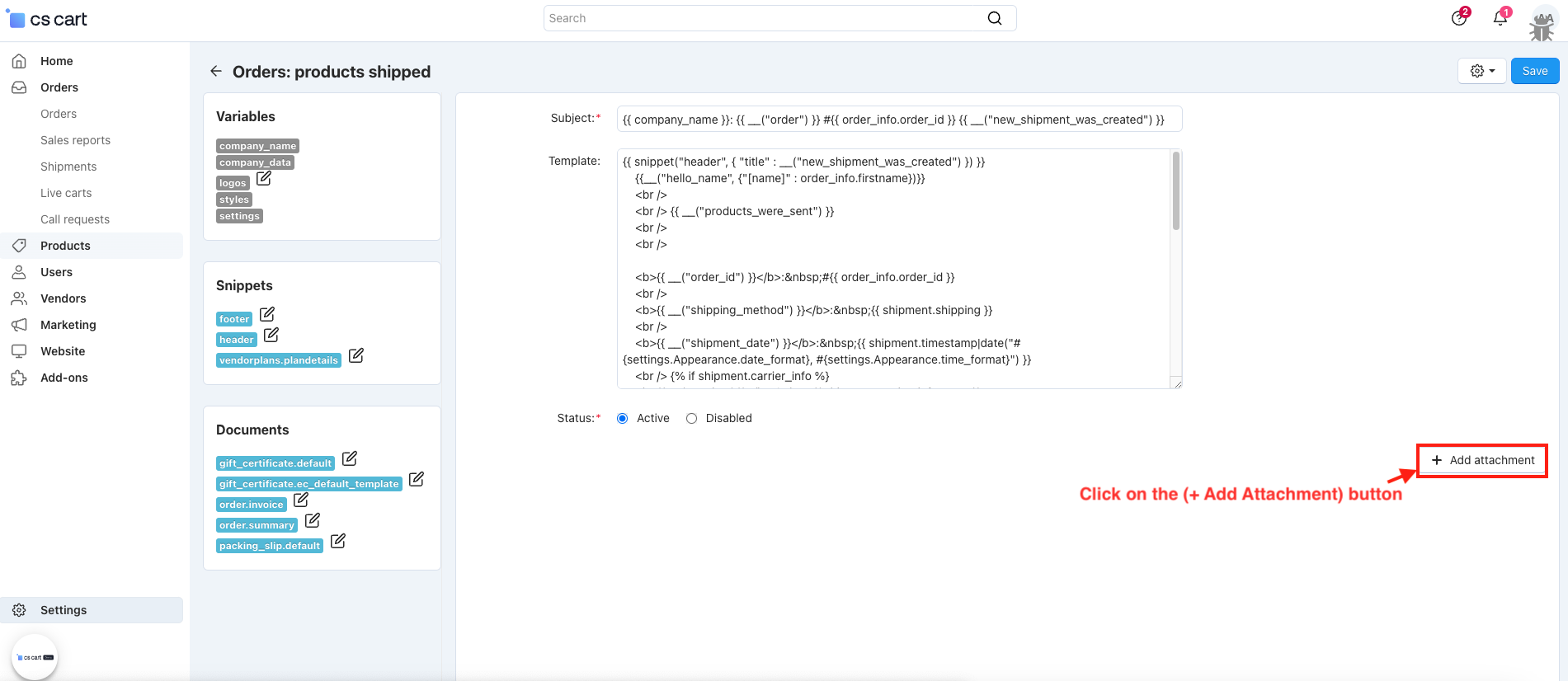
Task: Open the Add-ons menu label
Action: pos(64,378)
